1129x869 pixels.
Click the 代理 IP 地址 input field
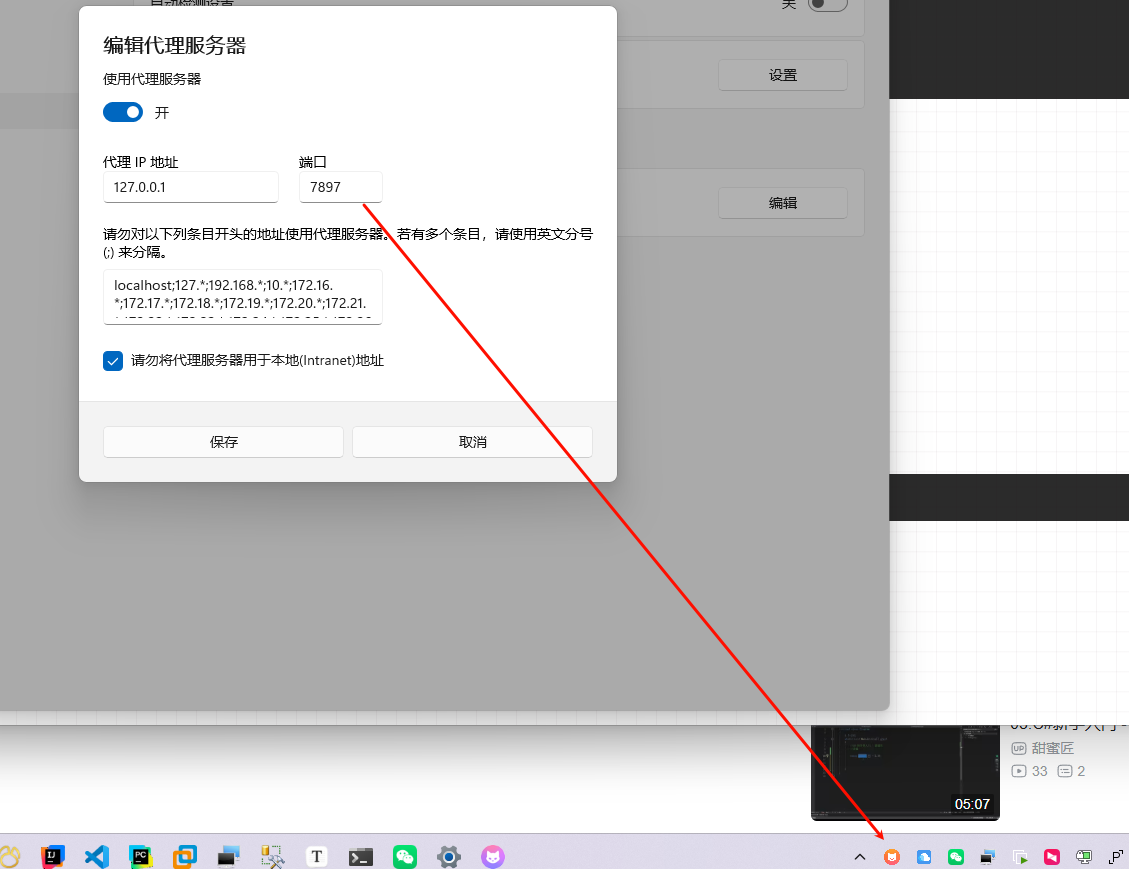point(190,187)
